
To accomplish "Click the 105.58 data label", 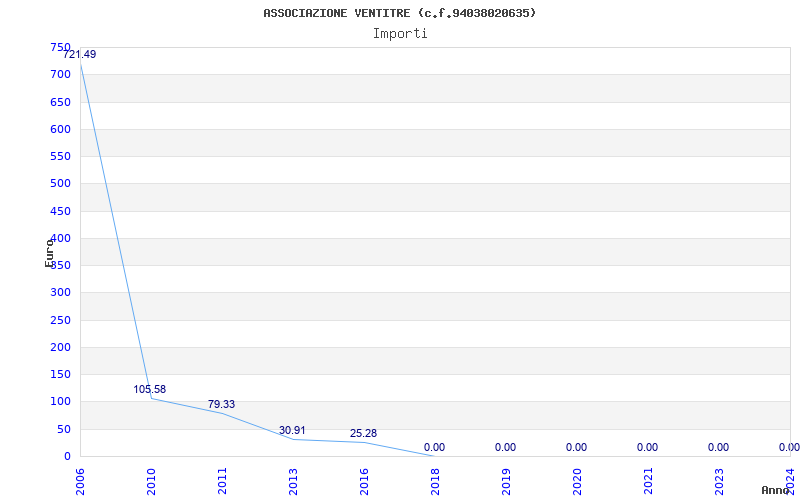I will tap(149, 389).
